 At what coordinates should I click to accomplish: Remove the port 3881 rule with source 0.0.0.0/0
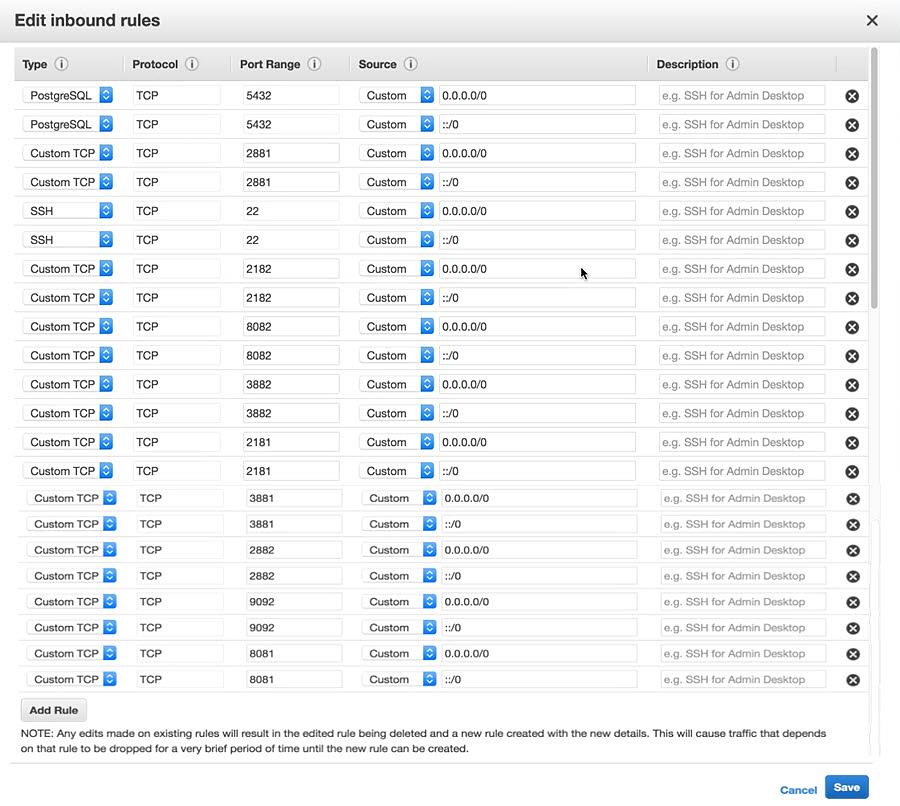[854, 499]
